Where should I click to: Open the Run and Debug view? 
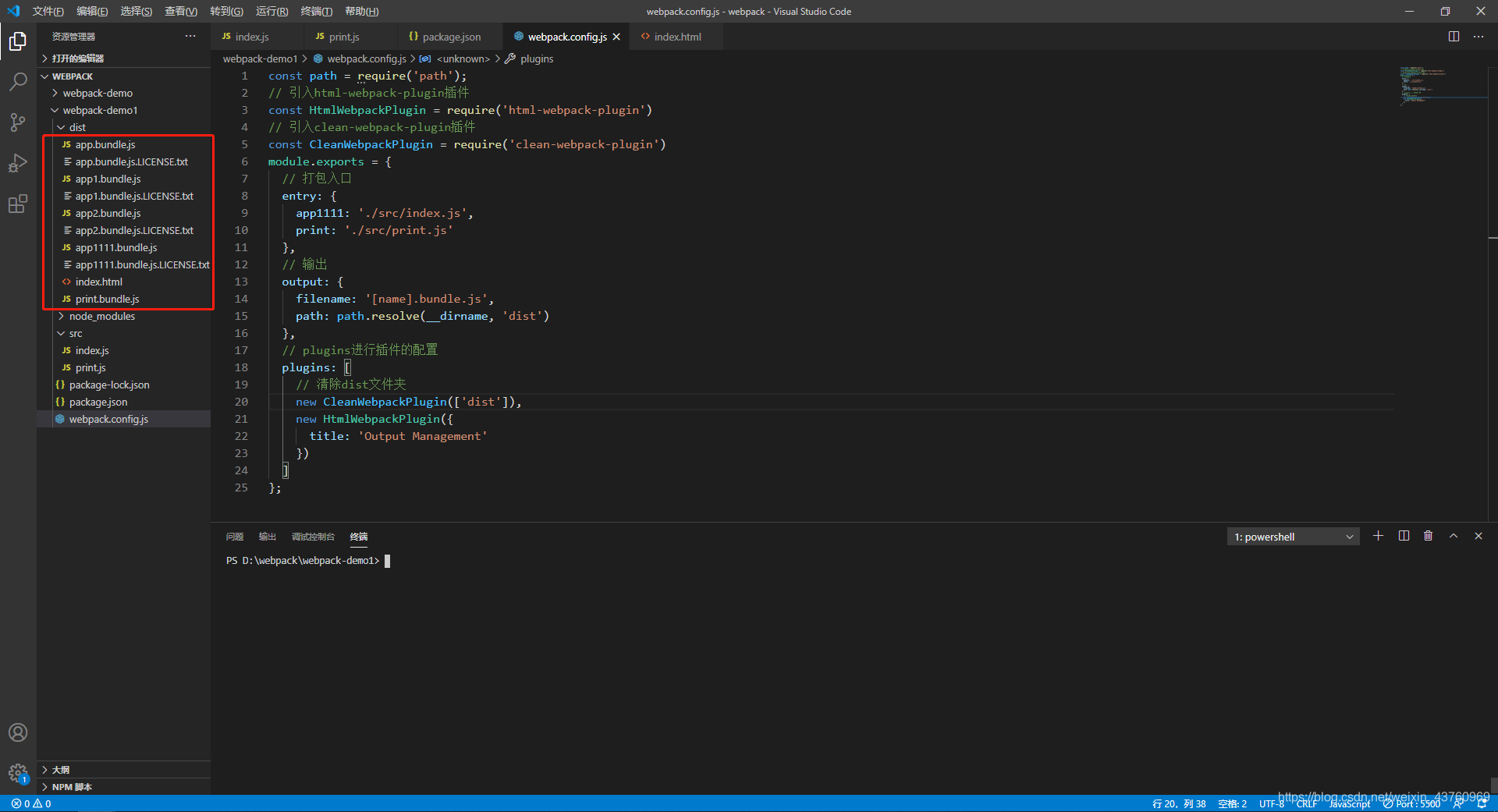pyautogui.click(x=17, y=163)
